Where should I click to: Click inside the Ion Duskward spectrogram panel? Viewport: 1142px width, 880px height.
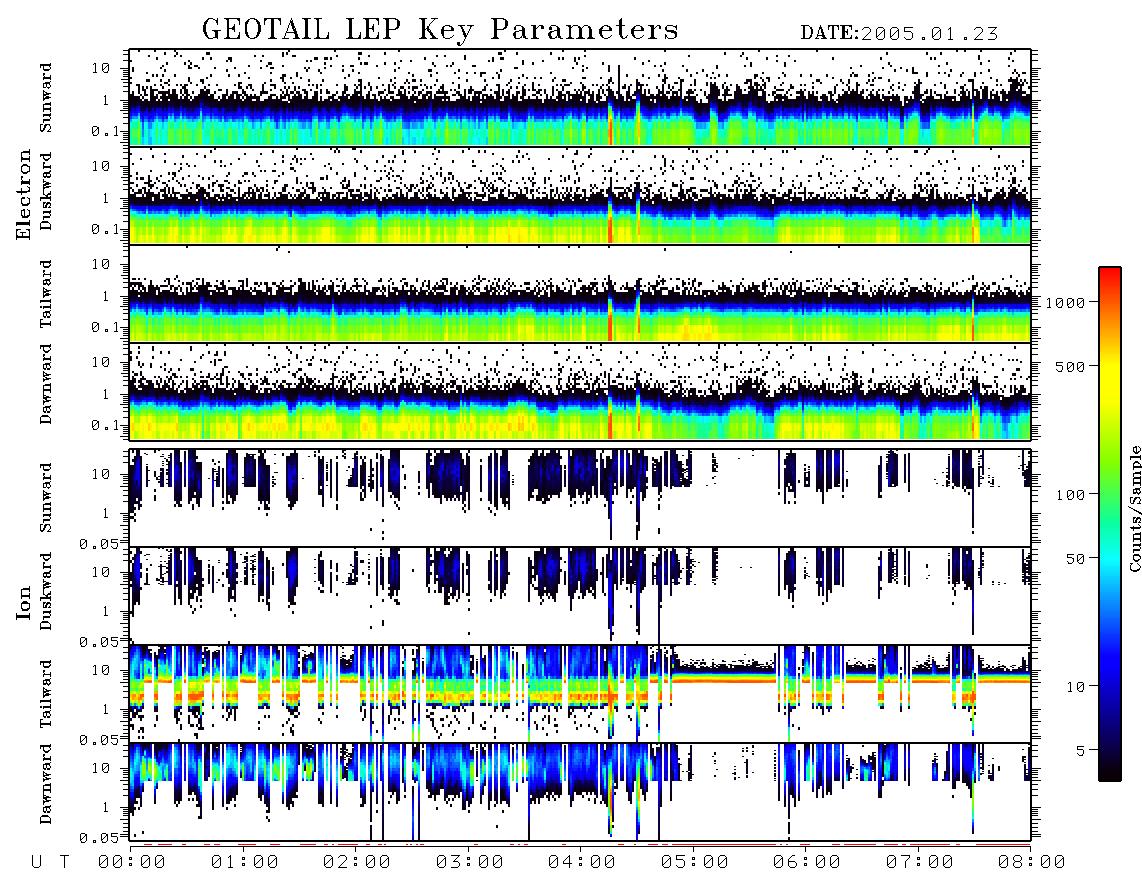click(x=580, y=596)
